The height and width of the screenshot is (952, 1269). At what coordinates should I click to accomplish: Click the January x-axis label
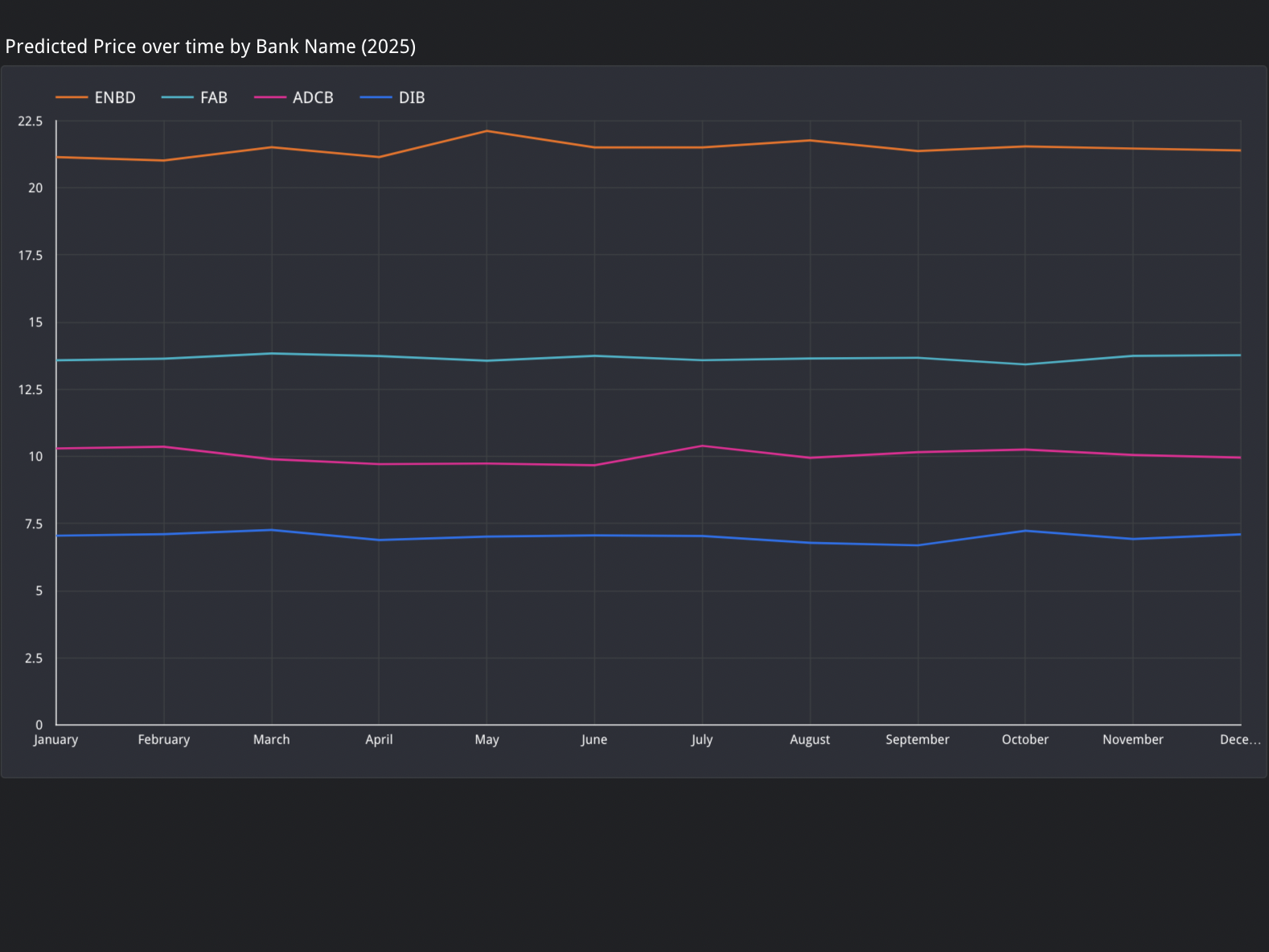click(x=55, y=740)
